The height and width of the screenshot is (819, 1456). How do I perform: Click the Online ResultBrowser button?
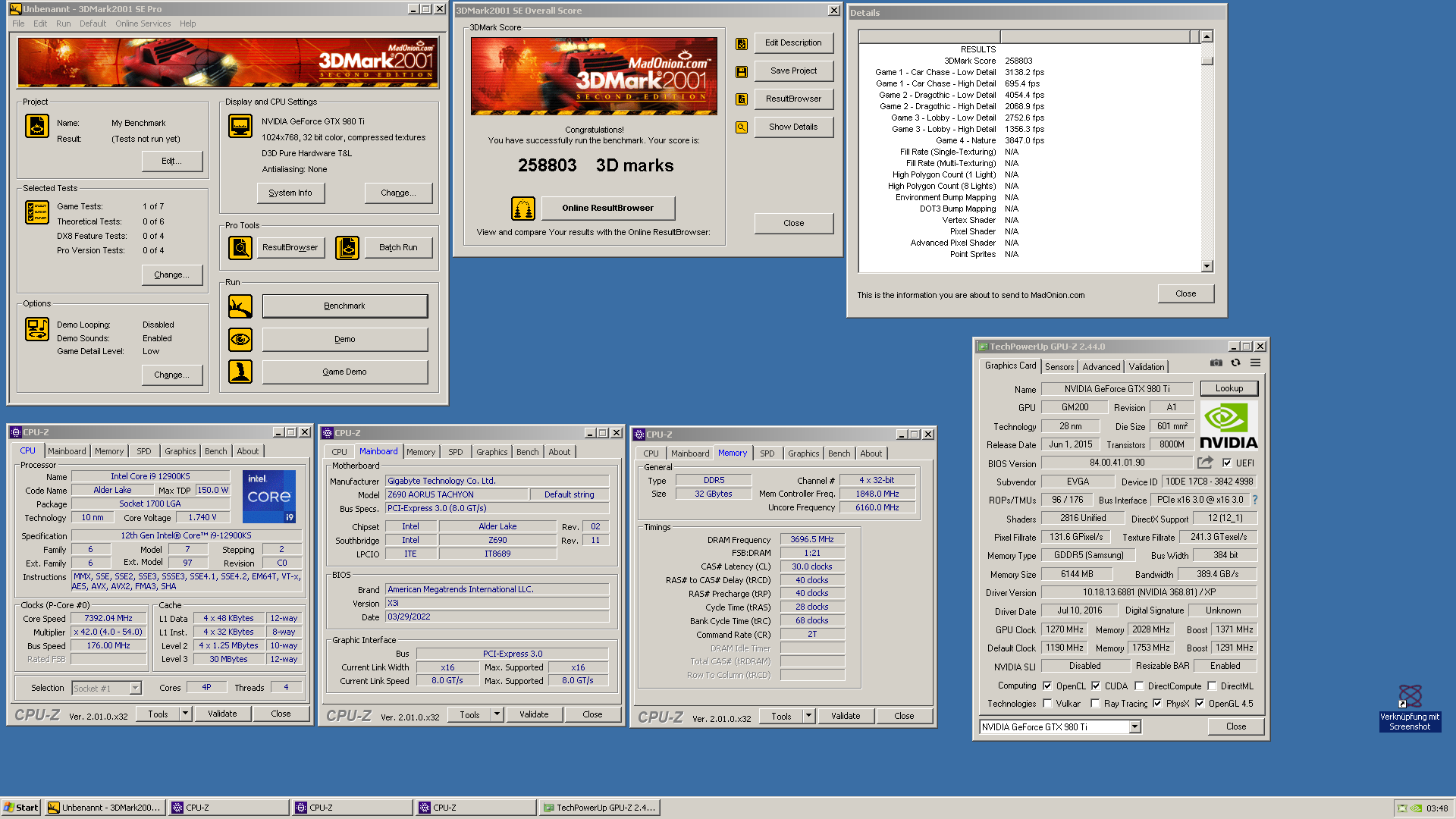click(x=607, y=209)
